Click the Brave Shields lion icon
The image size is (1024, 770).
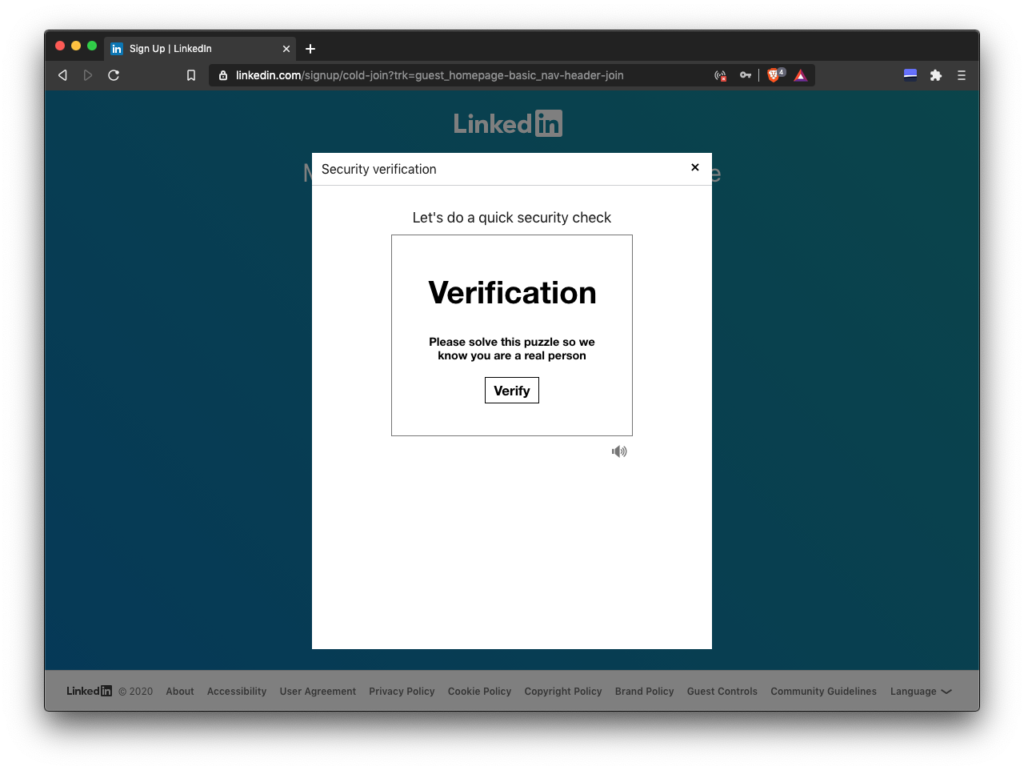pyautogui.click(x=774, y=75)
